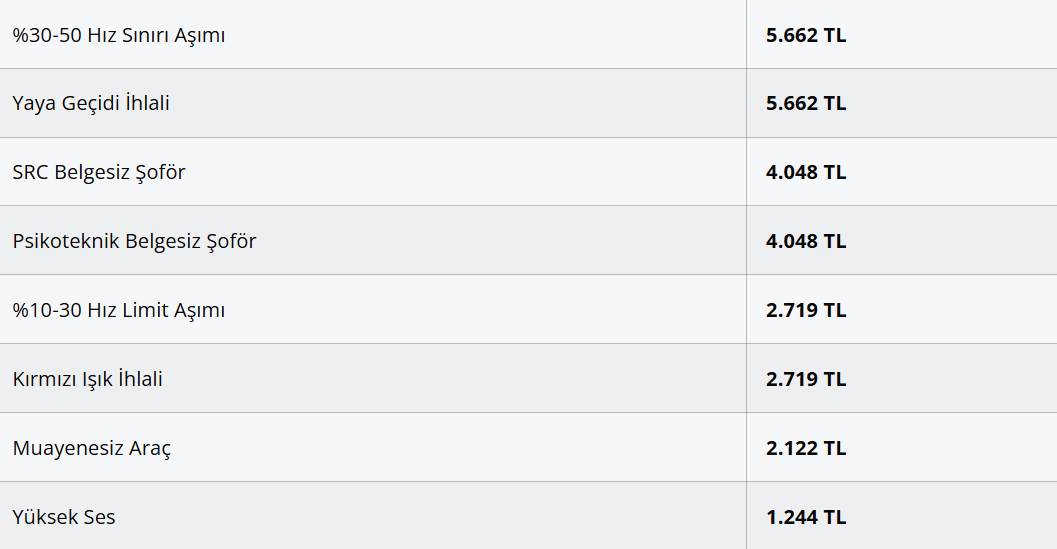The width and height of the screenshot is (1057, 549).
Task: Select the 4.048 TL fine for SRC Belgesiz Şoför
Action: pos(806,172)
